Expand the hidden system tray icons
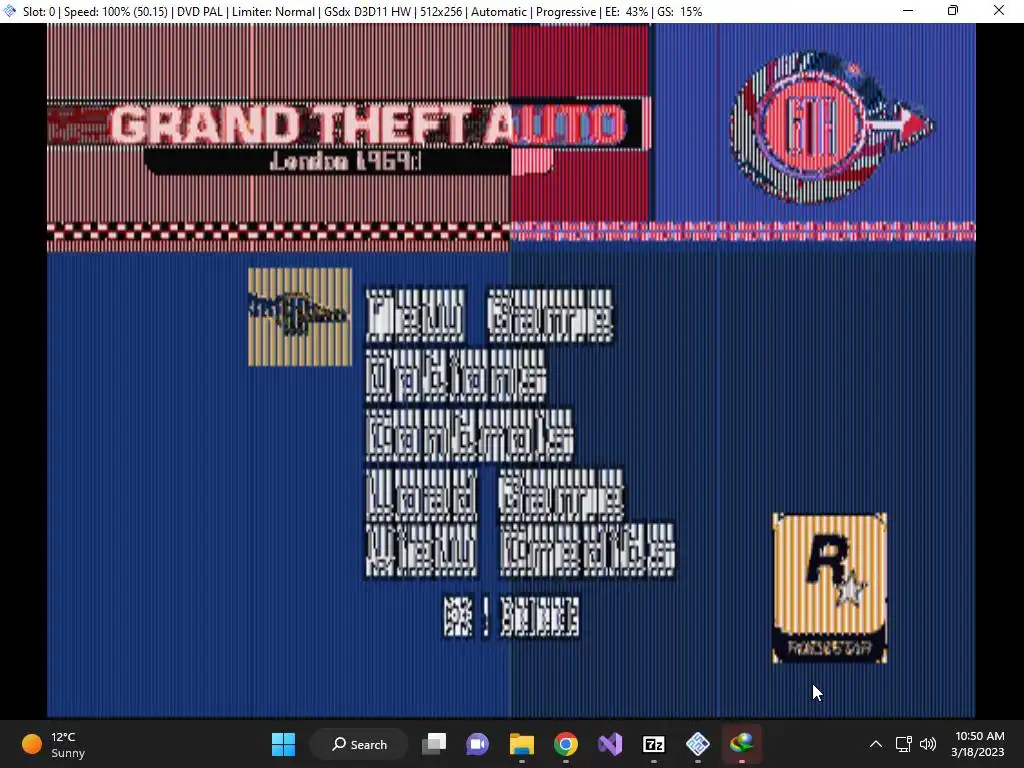The image size is (1024, 768). pos(876,744)
